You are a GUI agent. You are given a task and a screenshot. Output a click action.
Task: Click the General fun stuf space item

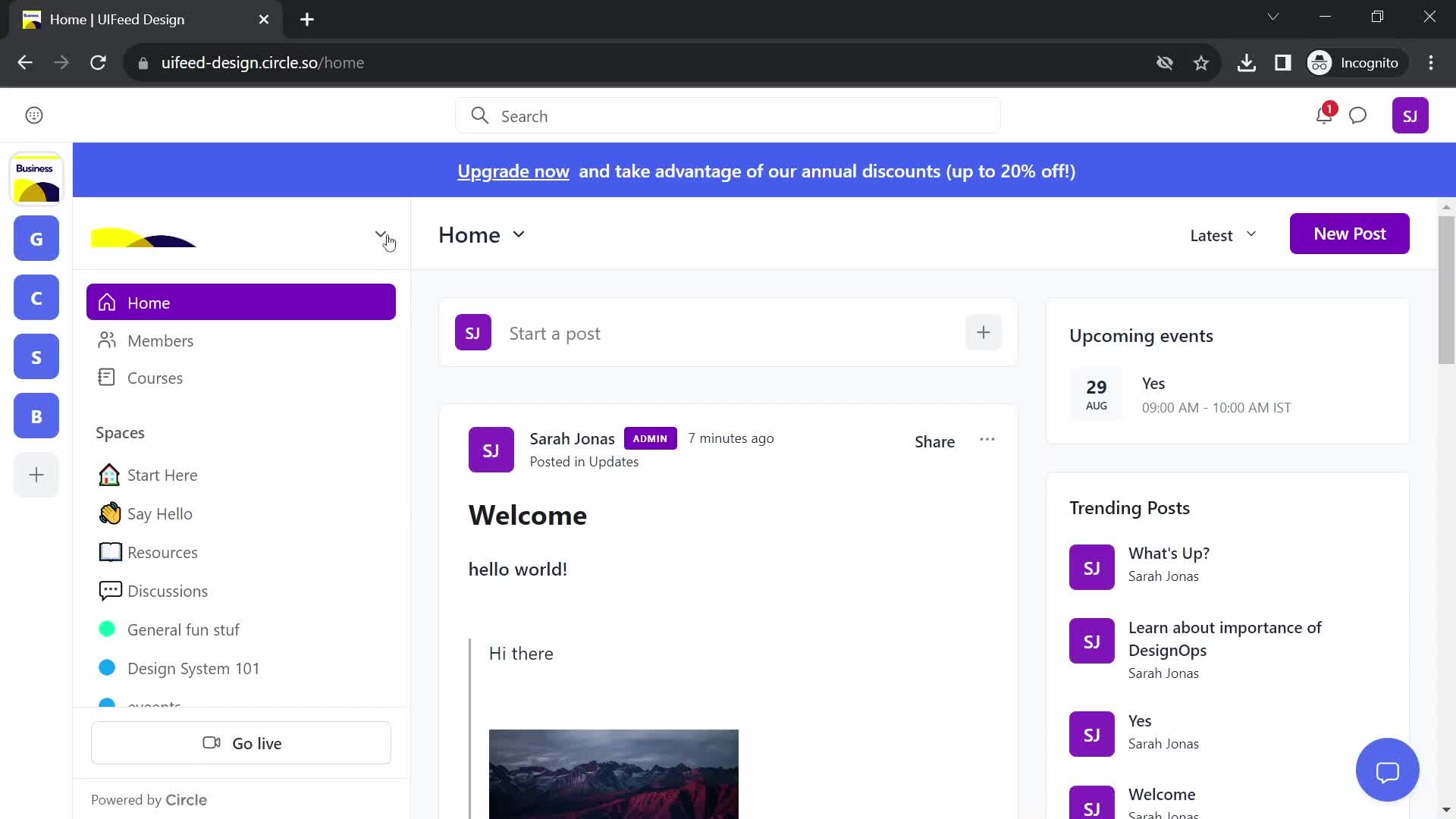183,629
